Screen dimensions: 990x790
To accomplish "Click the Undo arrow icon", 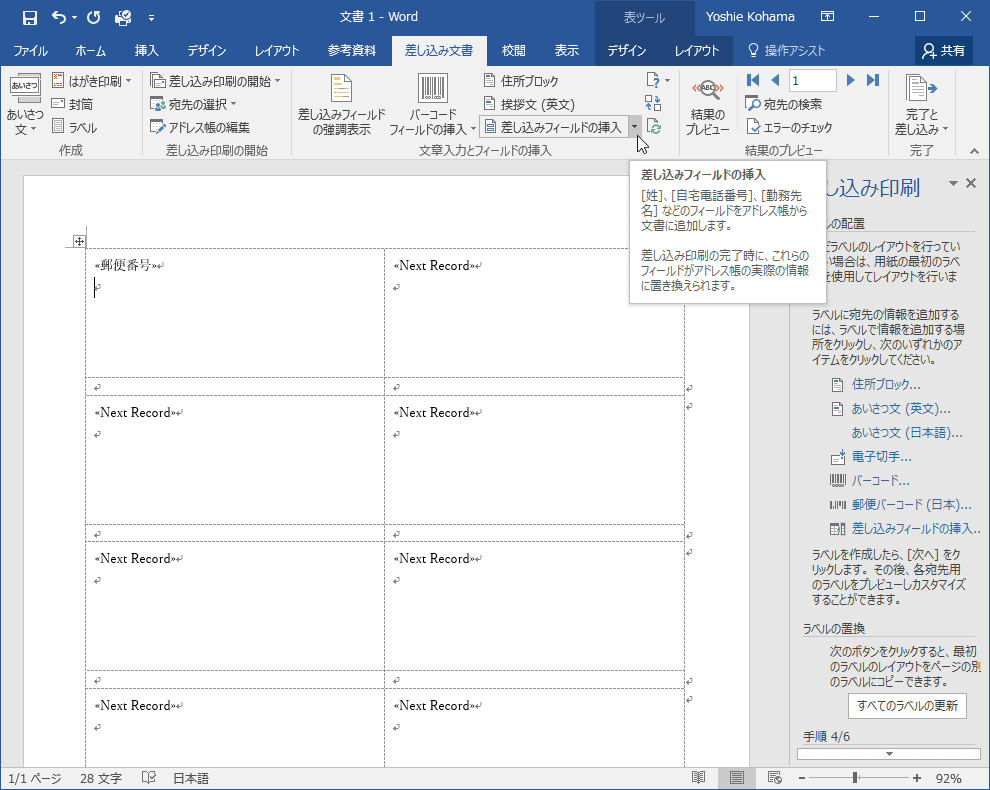I will point(59,17).
